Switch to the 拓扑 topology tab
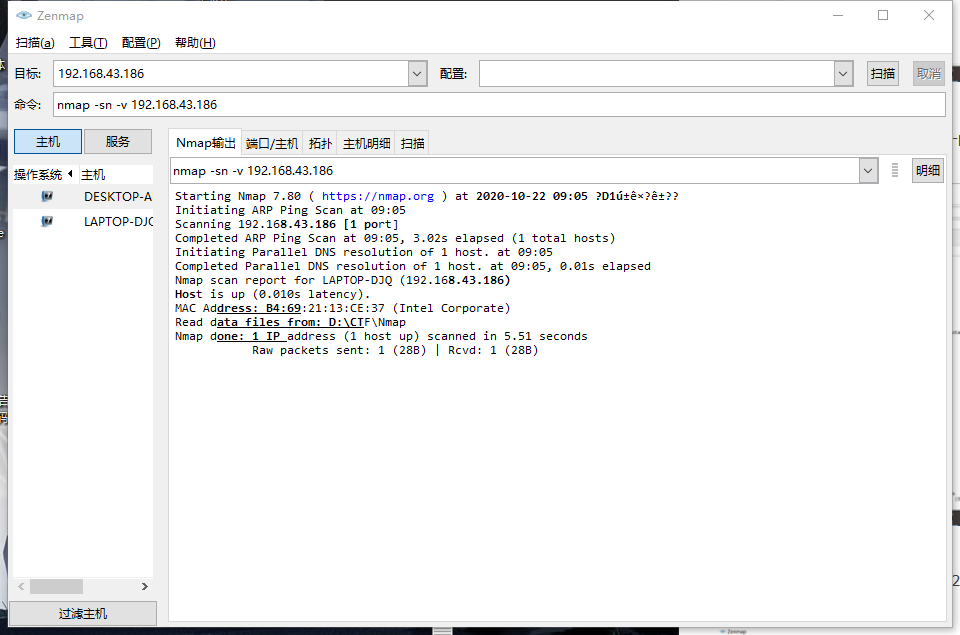Image resolution: width=960 pixels, height=635 pixels. (320, 143)
